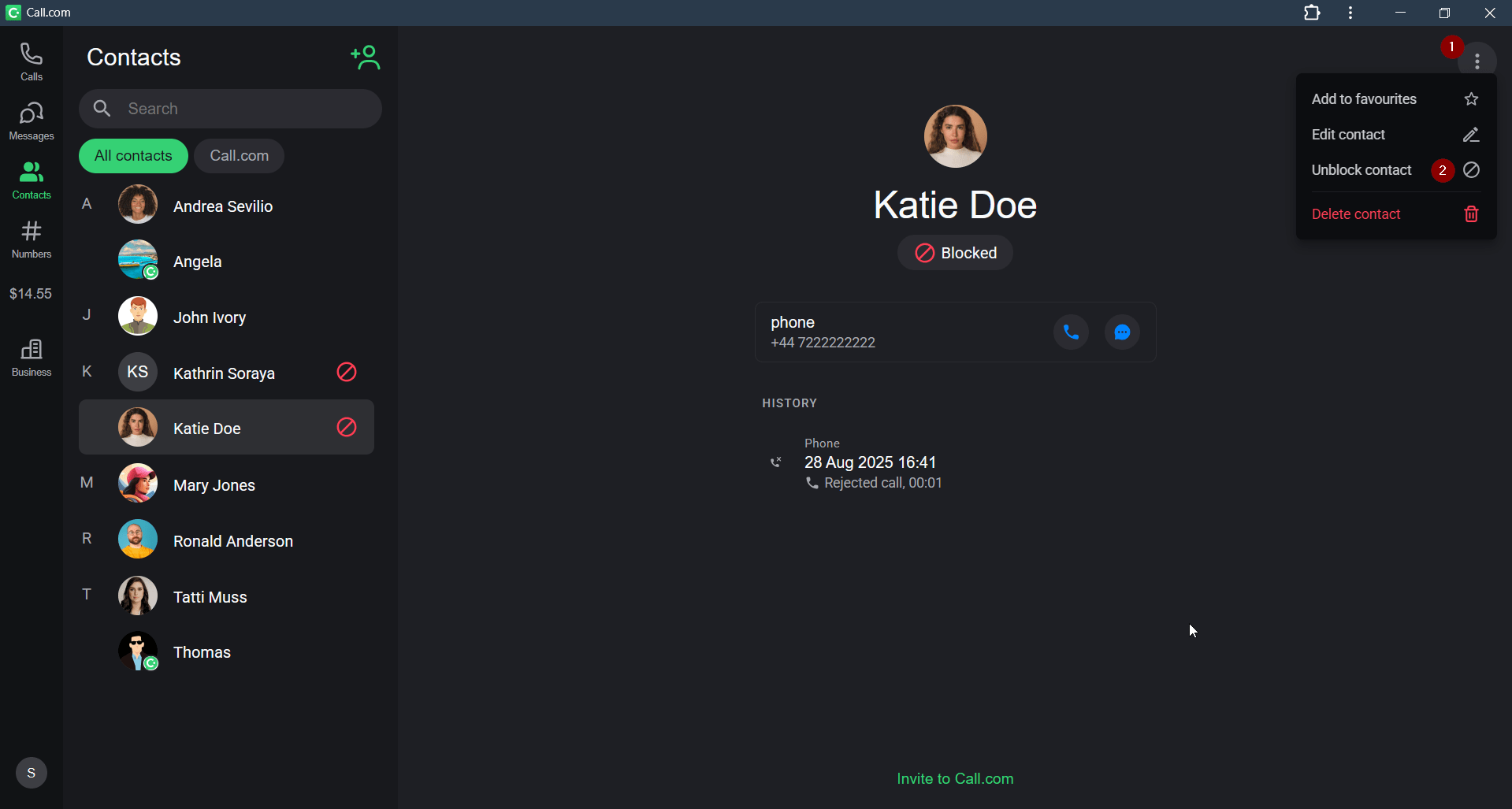Open the Numbers section
The height and width of the screenshot is (809, 1512).
pyautogui.click(x=32, y=239)
